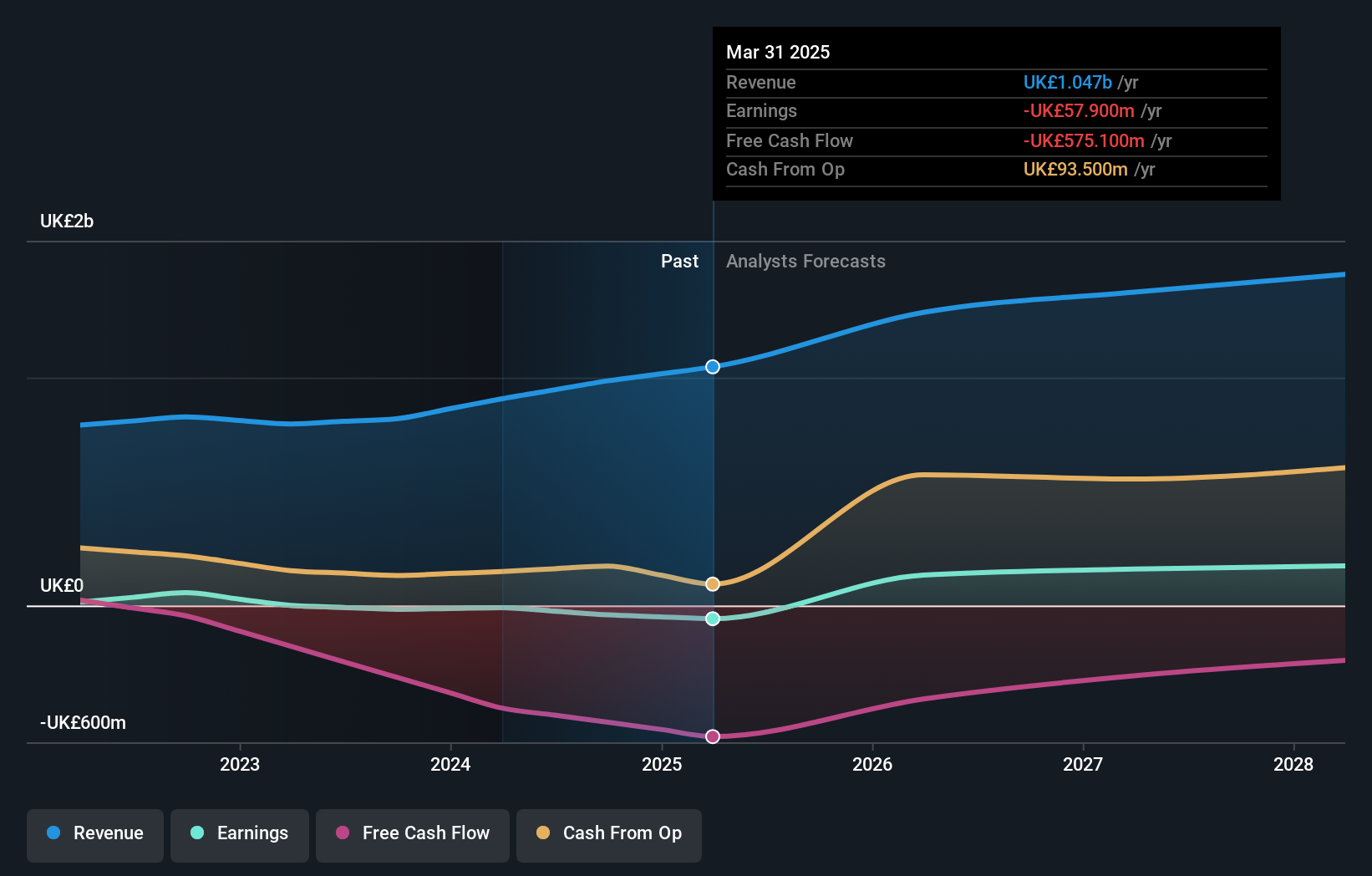The height and width of the screenshot is (876, 1372).
Task: Expand the Analysts Forecasts section
Action: pyautogui.click(x=805, y=261)
